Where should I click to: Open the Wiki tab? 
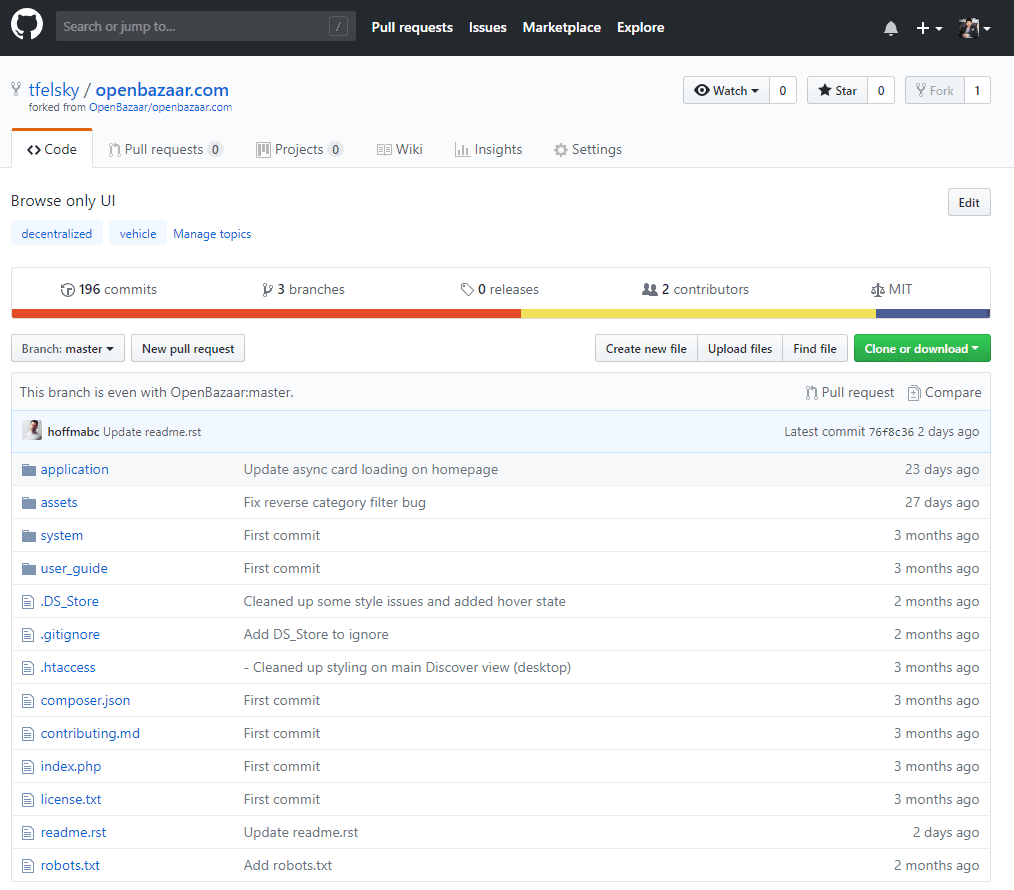[x=400, y=149]
